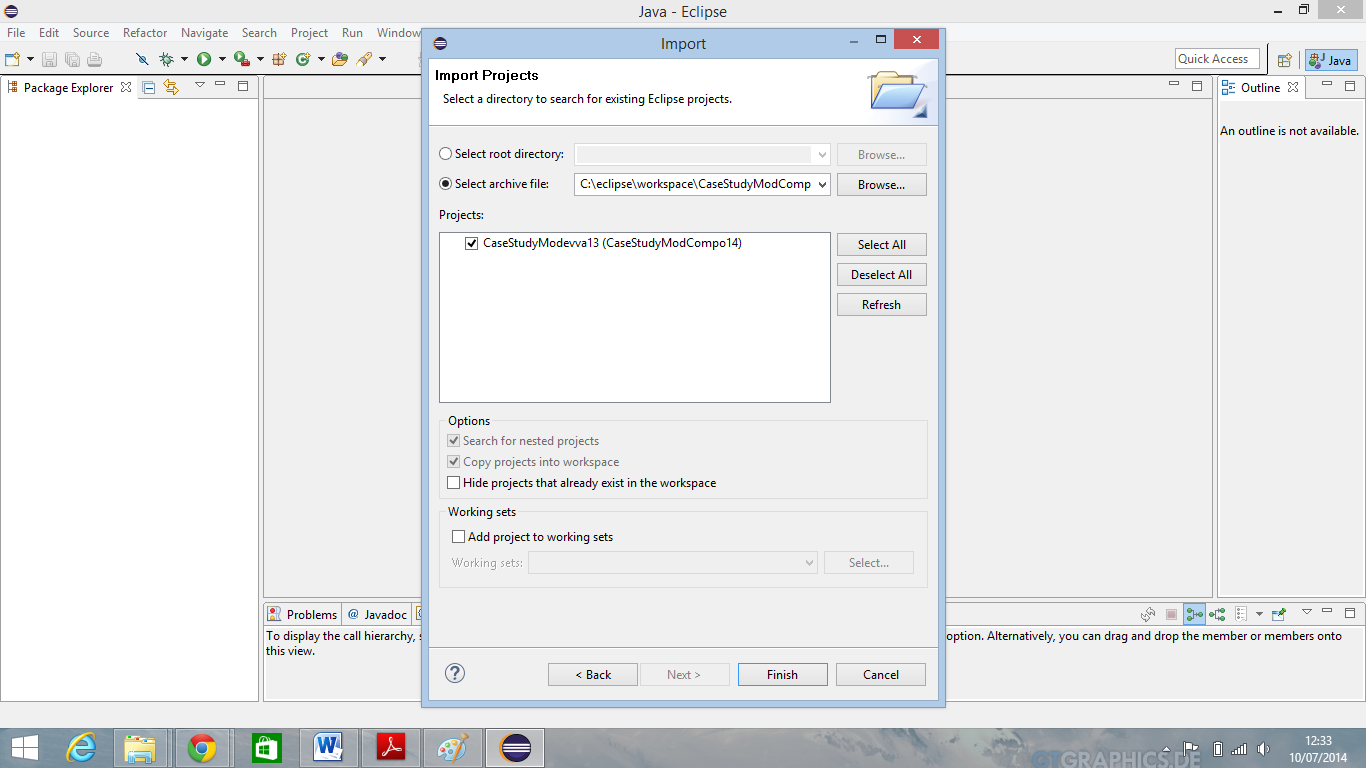Select the 'Select root directory' radio button
This screenshot has width=1366, height=768.
pyautogui.click(x=446, y=154)
